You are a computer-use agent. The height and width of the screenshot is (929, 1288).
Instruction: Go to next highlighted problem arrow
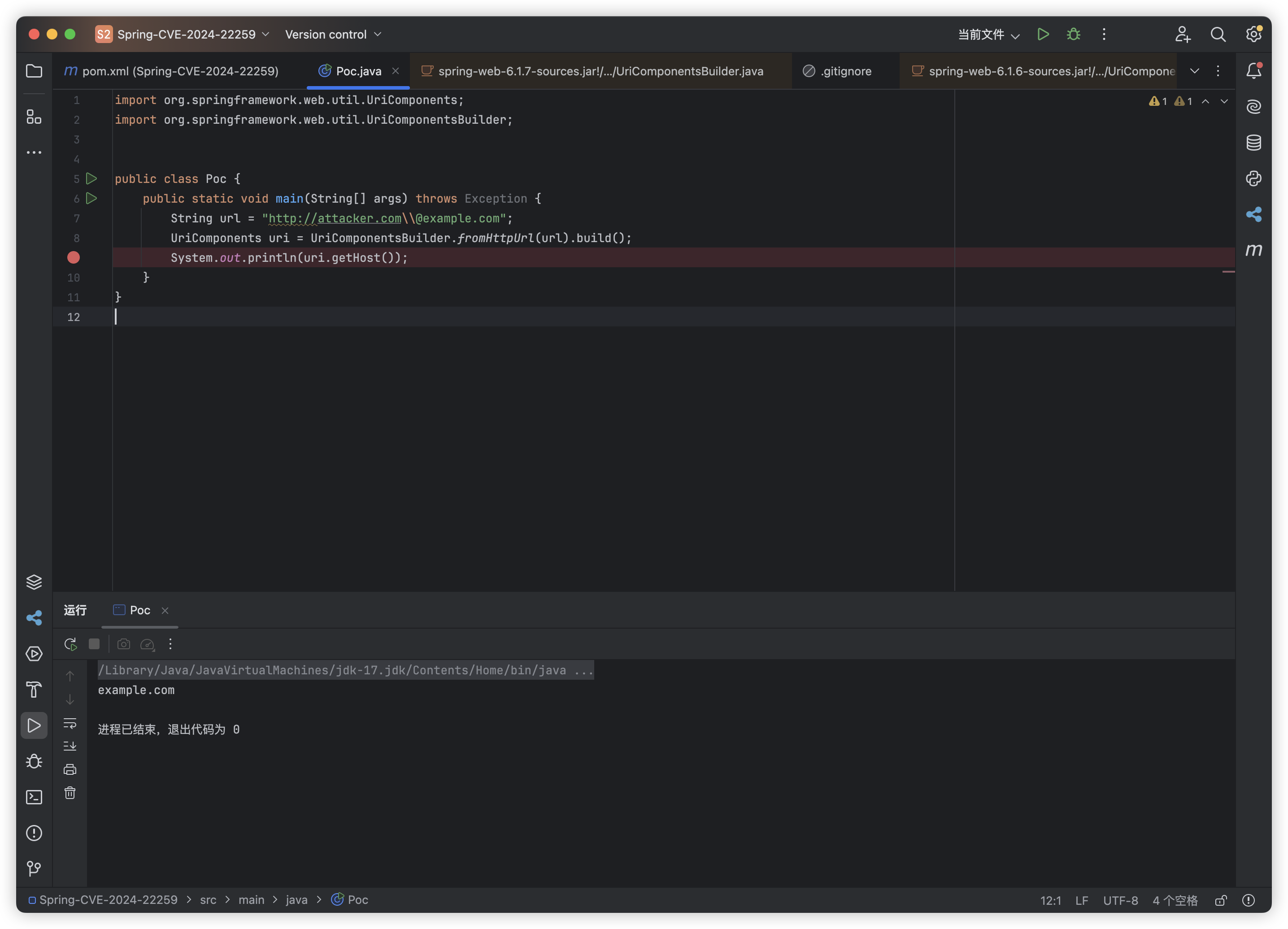1224,101
